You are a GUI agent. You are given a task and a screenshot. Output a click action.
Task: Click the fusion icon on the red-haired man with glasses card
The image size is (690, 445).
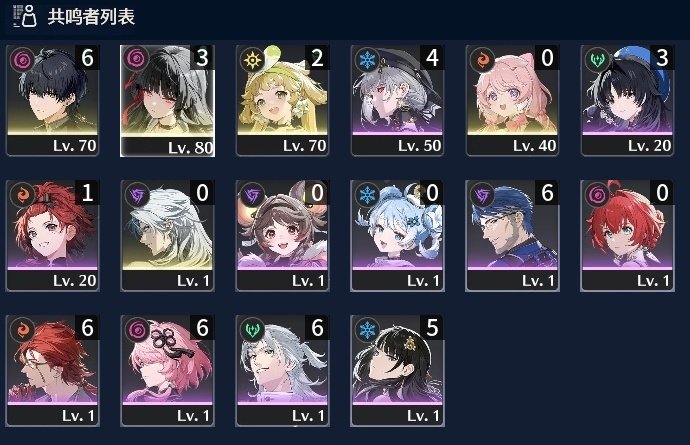22,329
